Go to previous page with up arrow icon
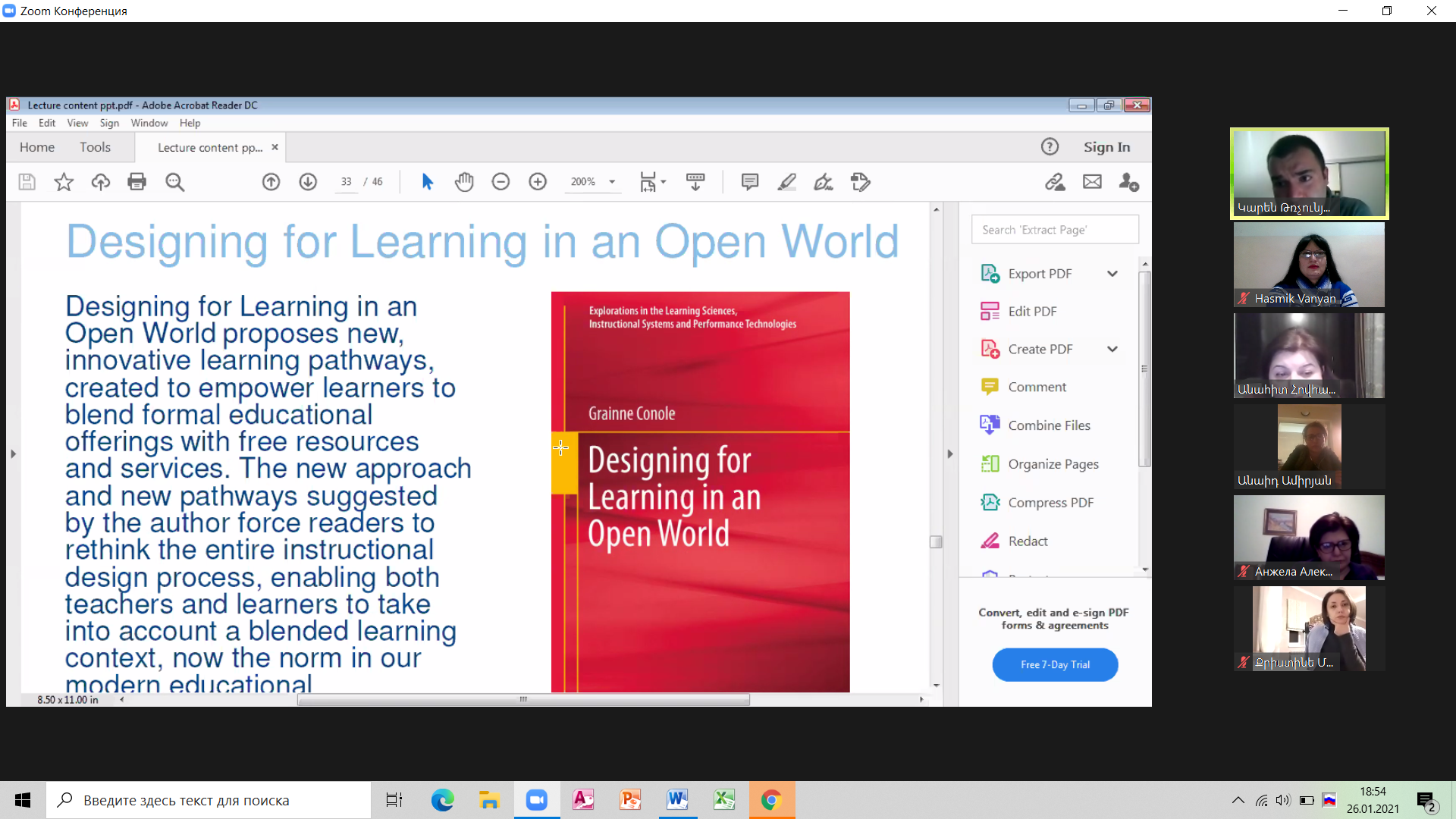Screen dimensions: 1456x819 (x=271, y=182)
